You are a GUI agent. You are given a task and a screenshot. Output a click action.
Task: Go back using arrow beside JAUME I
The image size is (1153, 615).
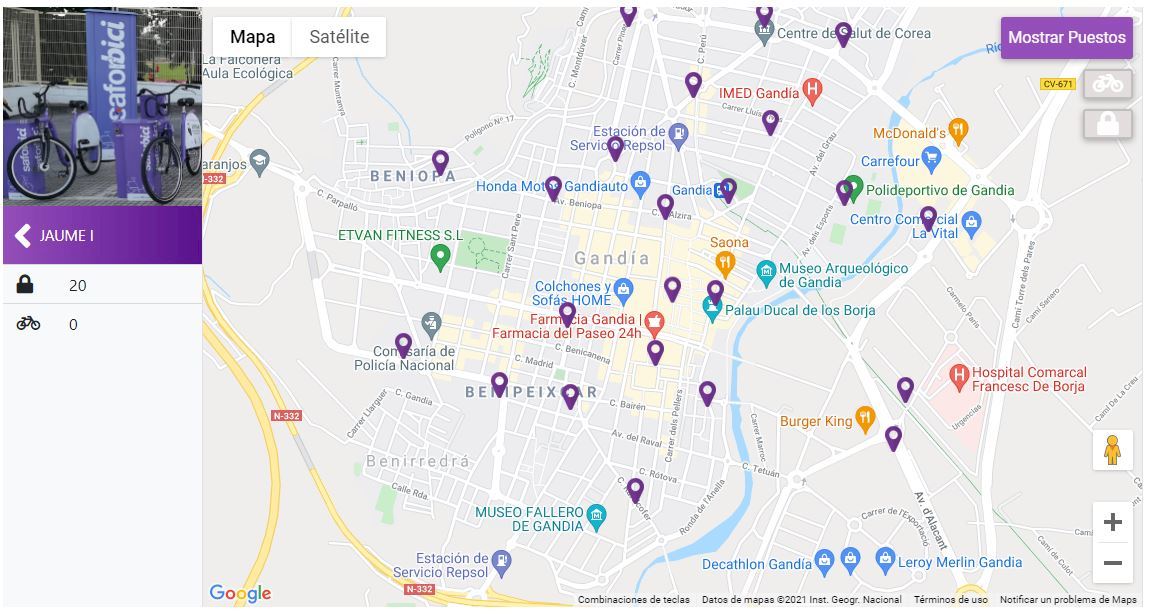point(23,235)
